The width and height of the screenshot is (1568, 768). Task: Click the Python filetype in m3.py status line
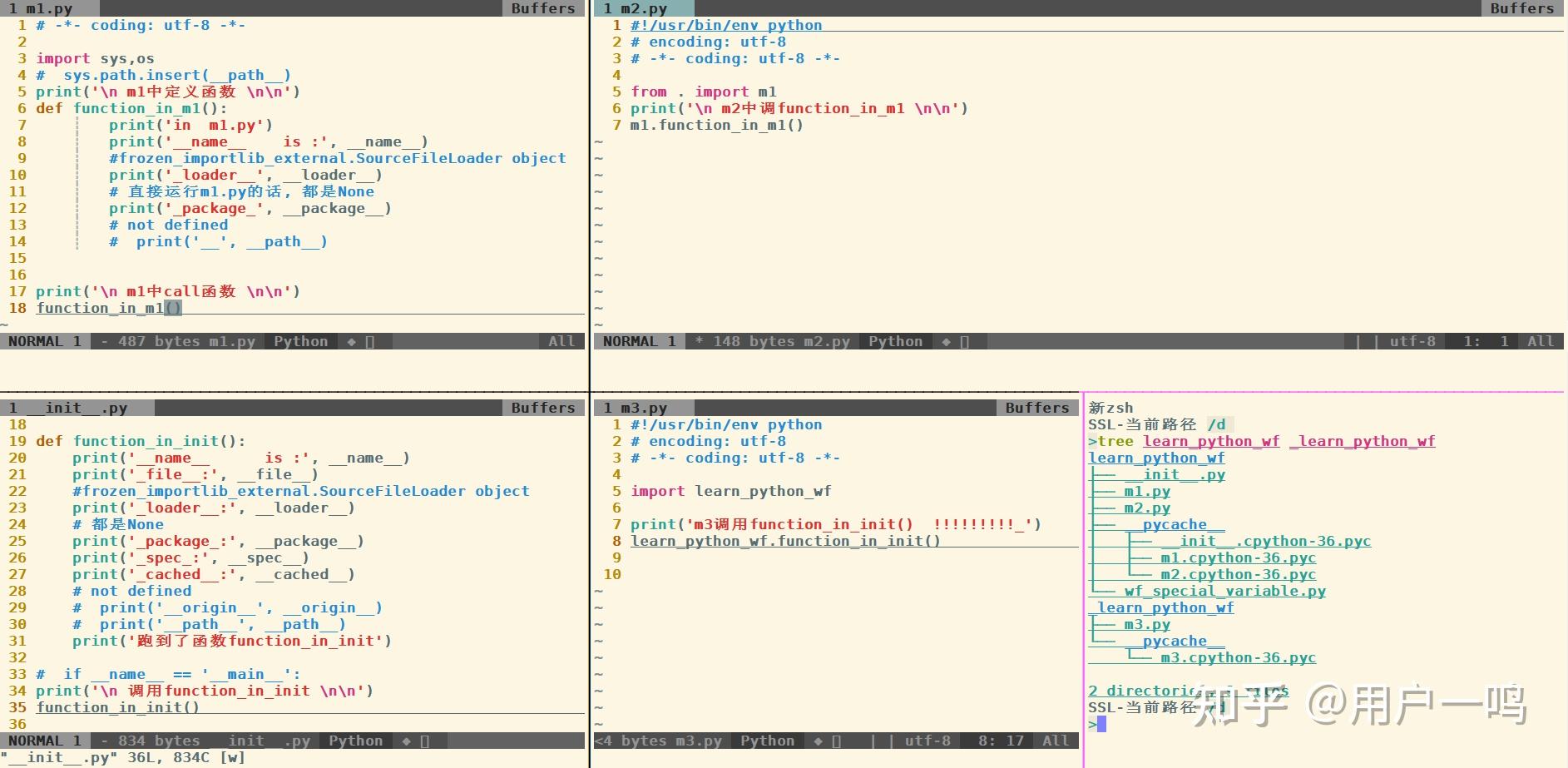tap(768, 741)
